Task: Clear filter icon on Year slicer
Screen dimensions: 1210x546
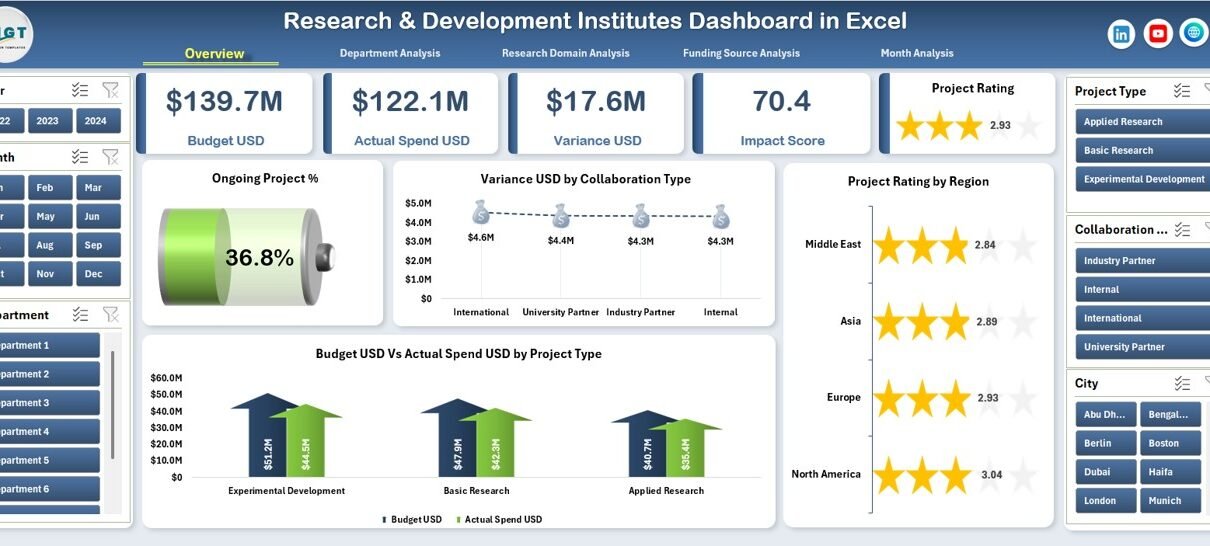Action: click(111, 90)
